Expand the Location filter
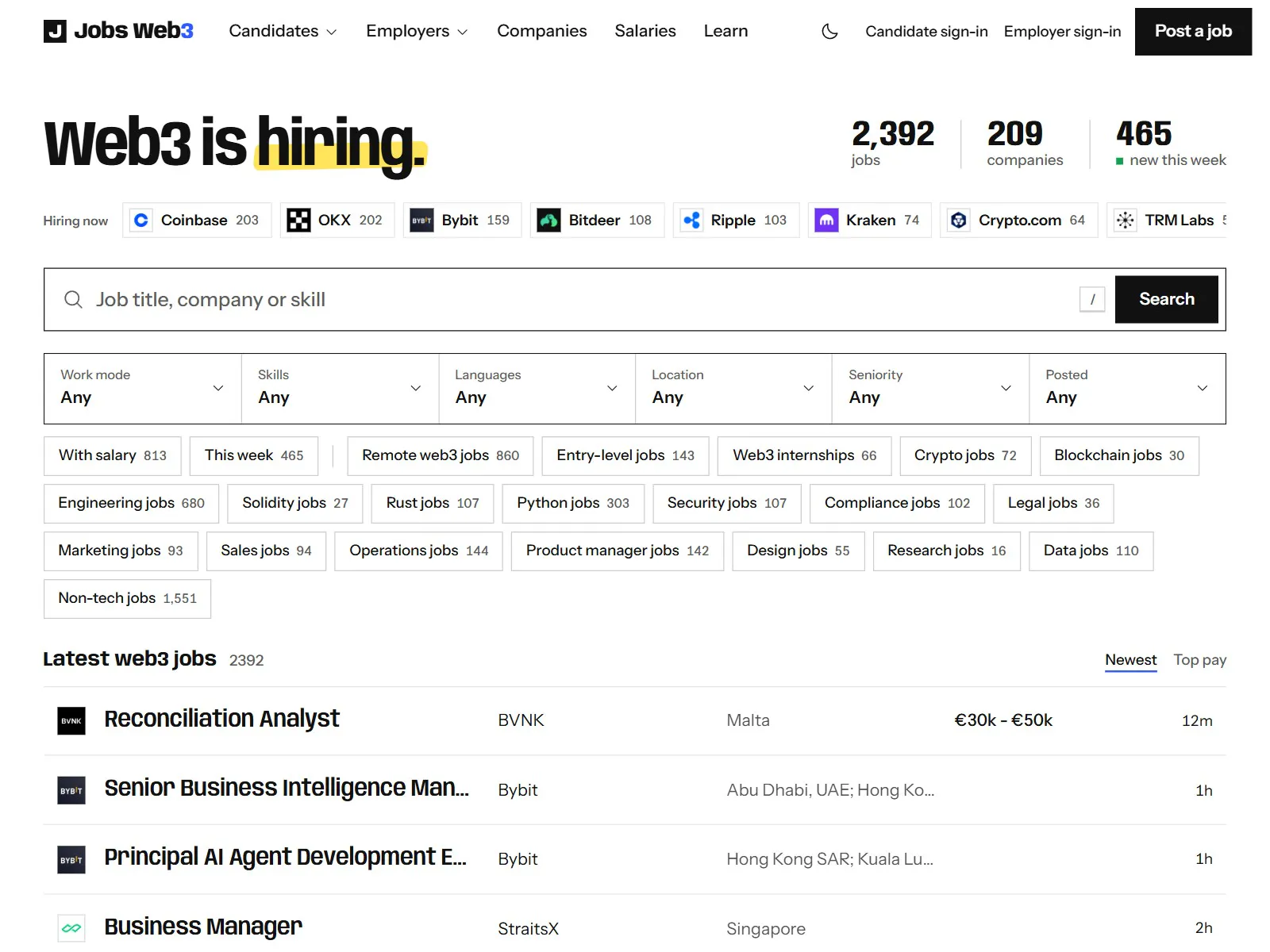Image resolution: width=1270 pixels, height=952 pixels. point(733,388)
